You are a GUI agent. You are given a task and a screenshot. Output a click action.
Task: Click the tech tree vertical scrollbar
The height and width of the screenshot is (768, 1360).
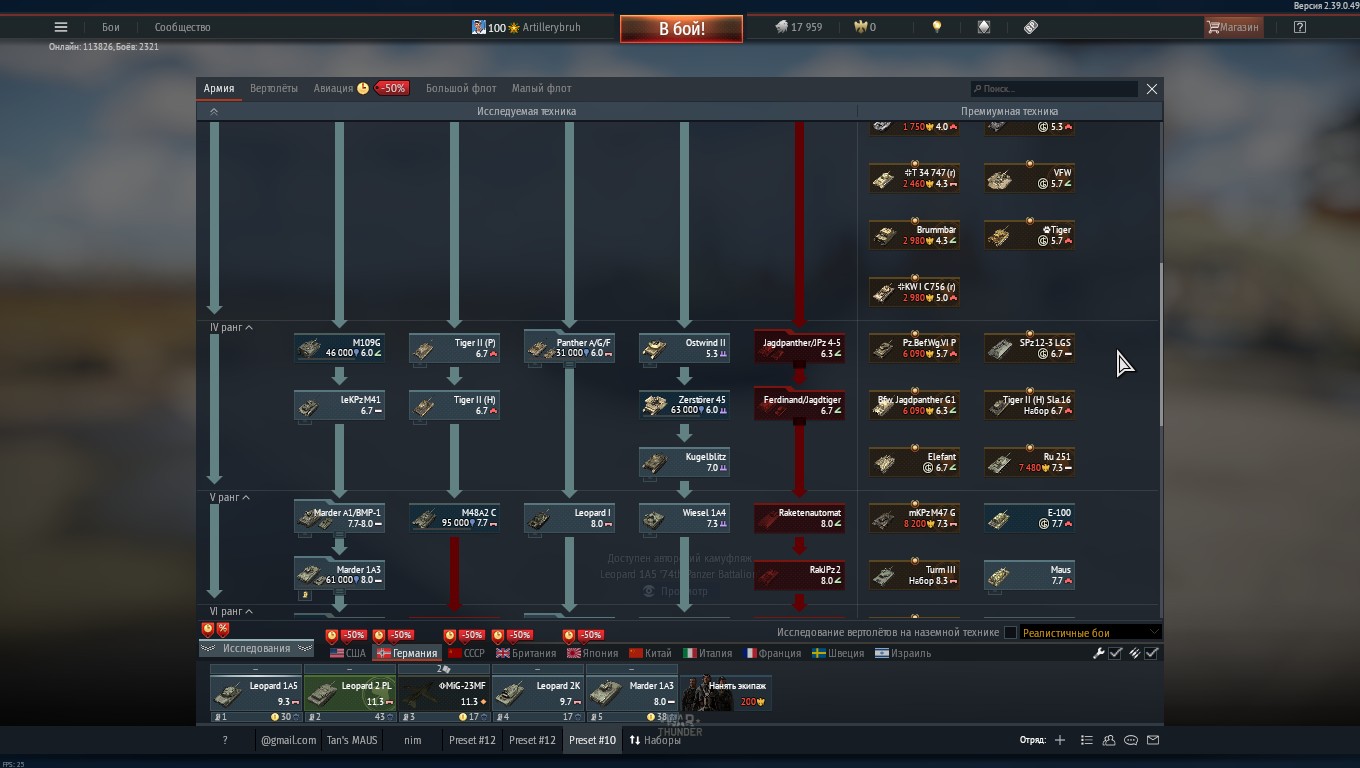1160,345
